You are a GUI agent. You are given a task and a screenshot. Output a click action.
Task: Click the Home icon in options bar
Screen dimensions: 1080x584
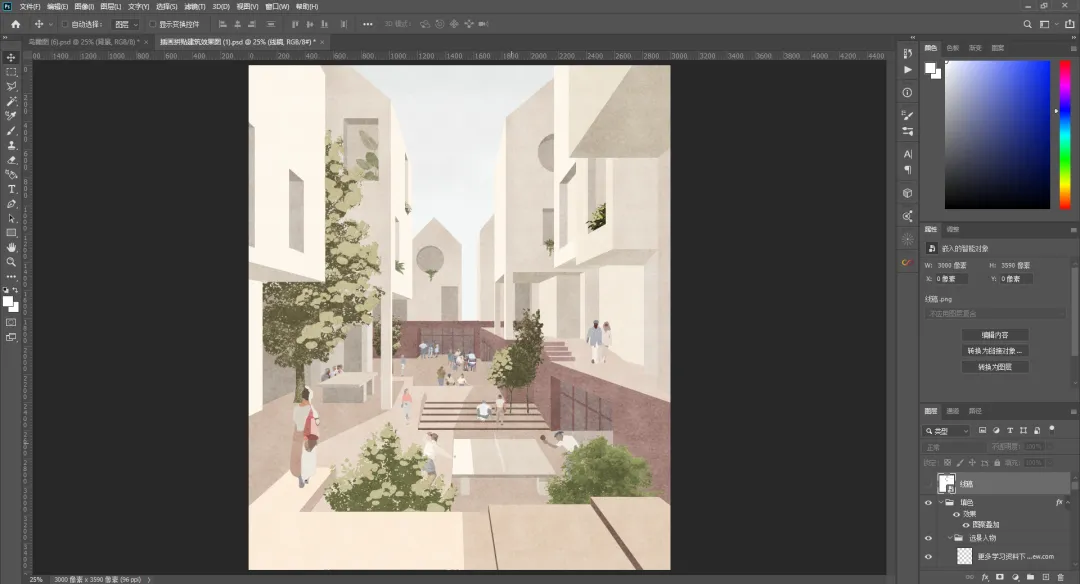click(x=15, y=24)
